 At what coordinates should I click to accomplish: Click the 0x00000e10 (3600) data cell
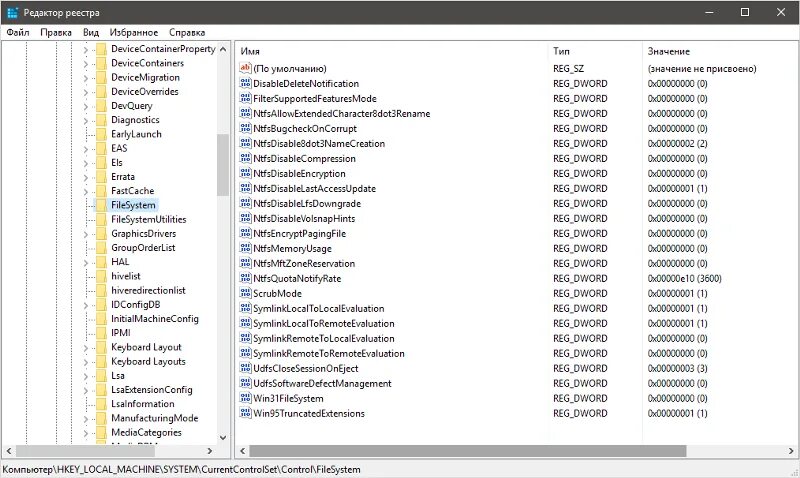pyautogui.click(x=684, y=278)
